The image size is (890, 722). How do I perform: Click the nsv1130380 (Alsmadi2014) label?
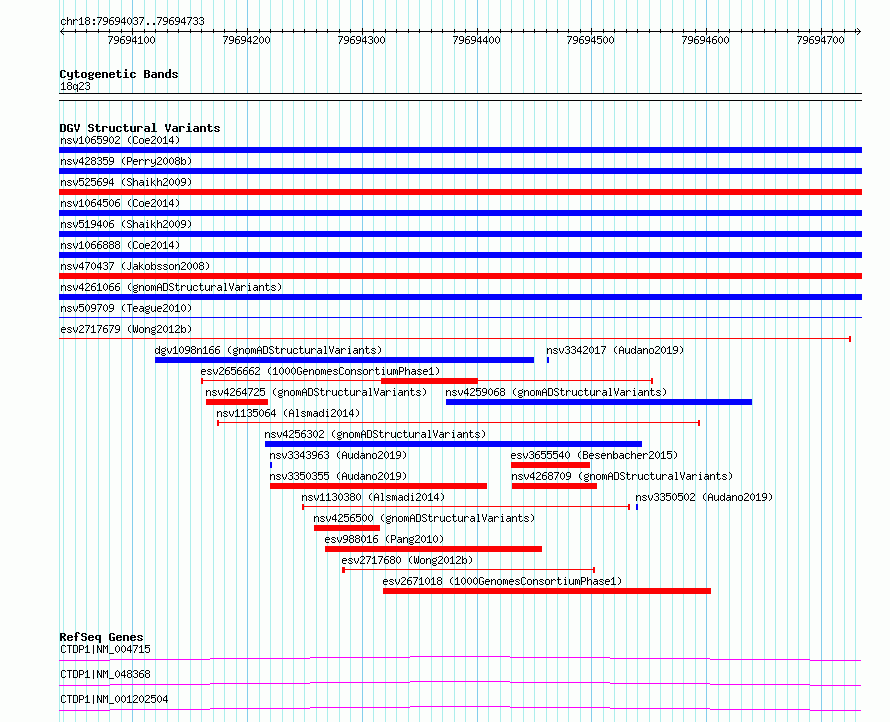pos(373,497)
